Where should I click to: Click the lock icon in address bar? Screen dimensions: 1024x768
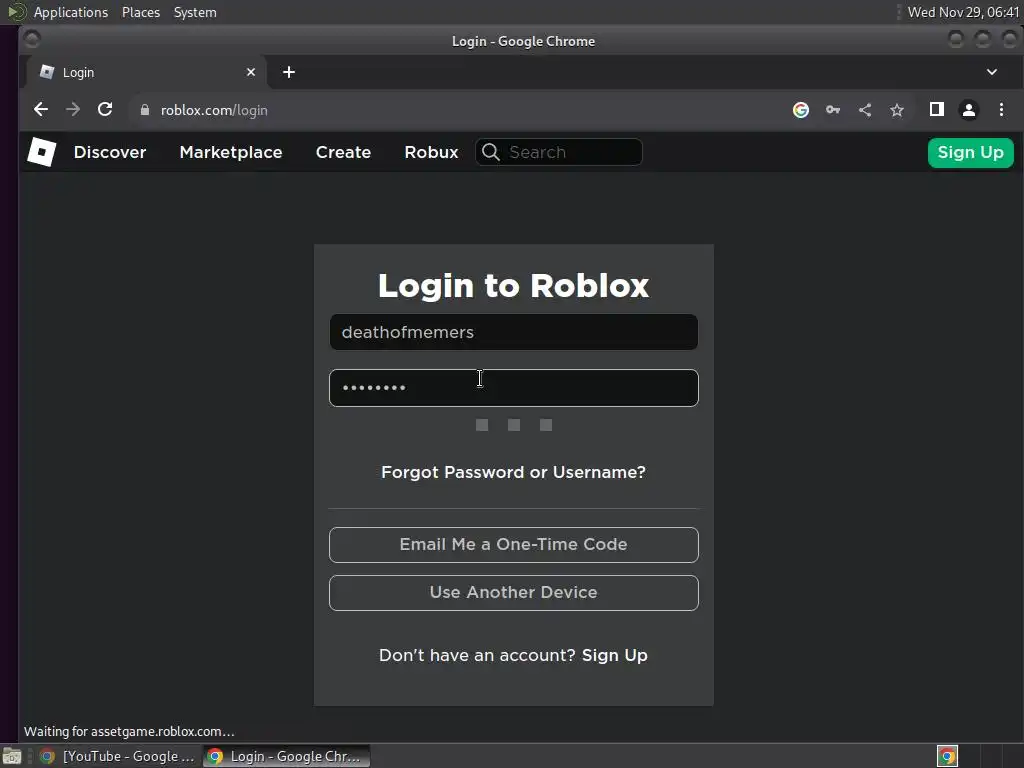point(145,110)
